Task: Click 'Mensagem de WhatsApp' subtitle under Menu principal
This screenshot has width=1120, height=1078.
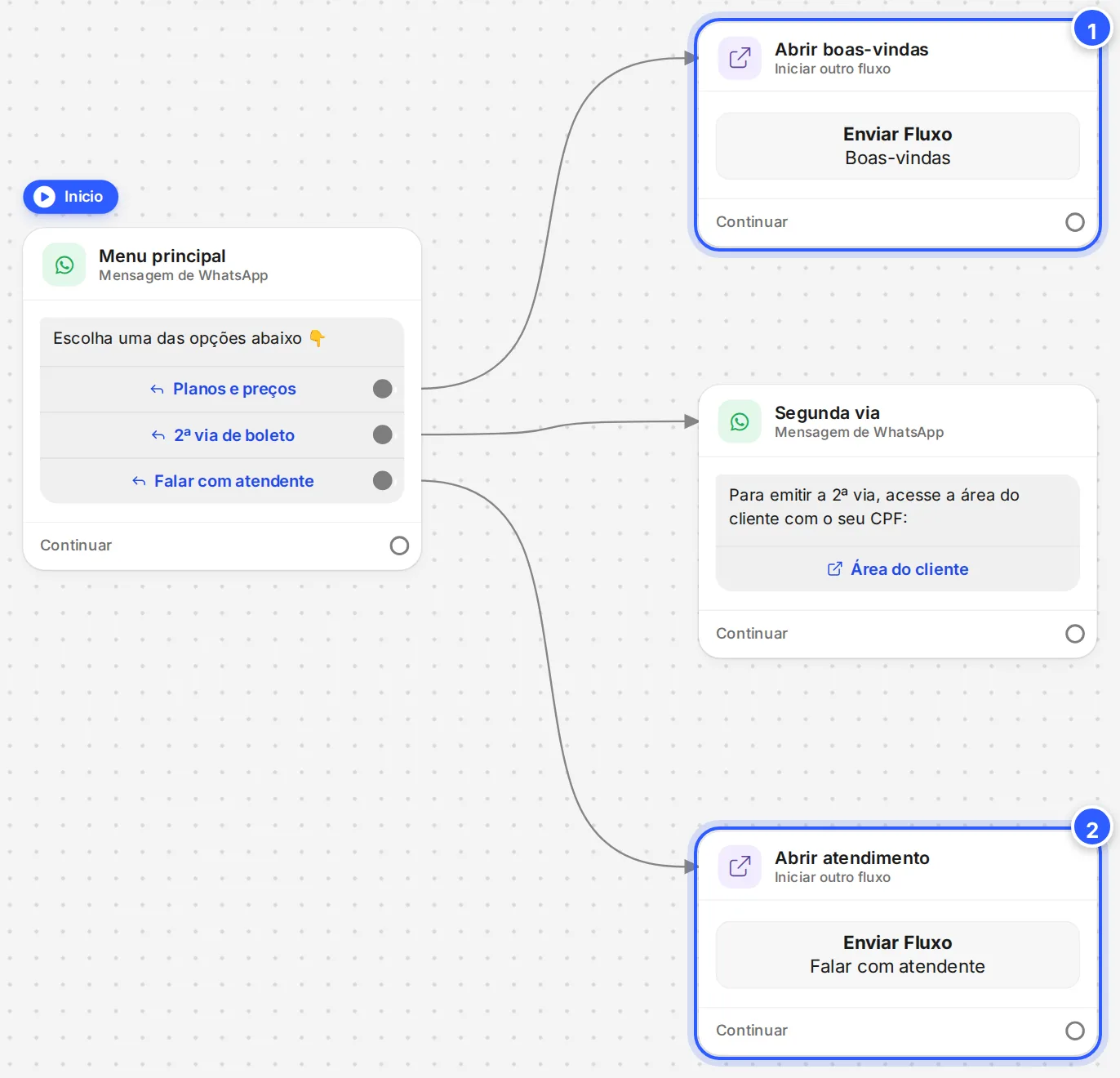Action: pos(184,275)
